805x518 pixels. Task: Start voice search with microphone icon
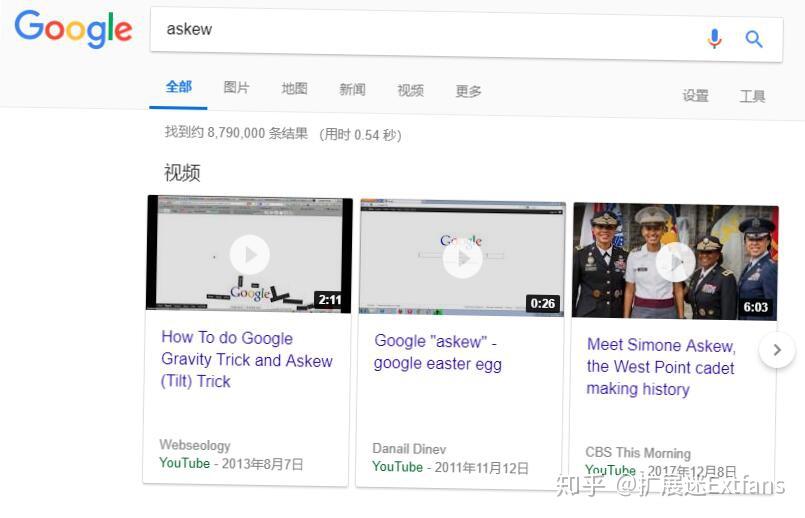(x=714, y=38)
